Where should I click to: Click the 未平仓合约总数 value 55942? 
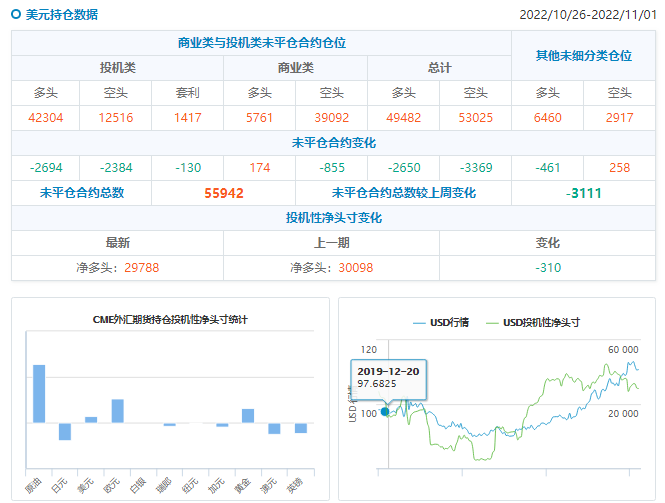tap(224, 193)
